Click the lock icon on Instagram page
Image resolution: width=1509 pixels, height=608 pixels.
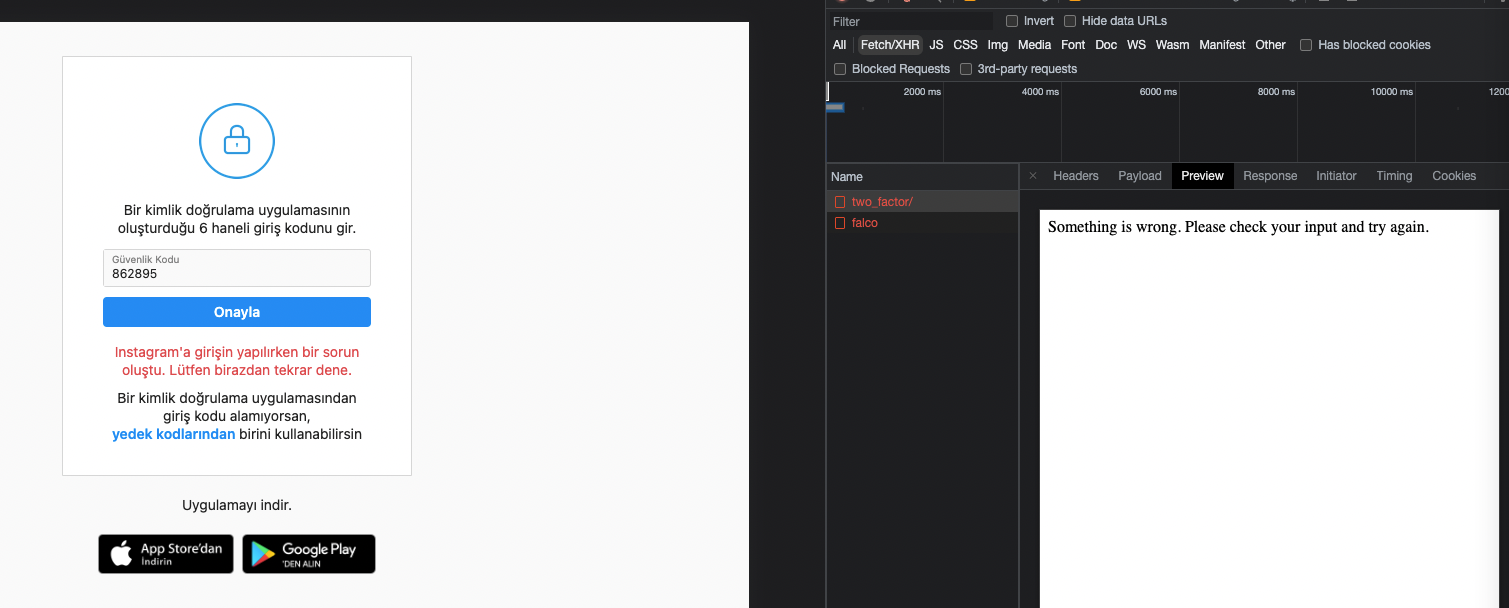pyautogui.click(x=237, y=141)
